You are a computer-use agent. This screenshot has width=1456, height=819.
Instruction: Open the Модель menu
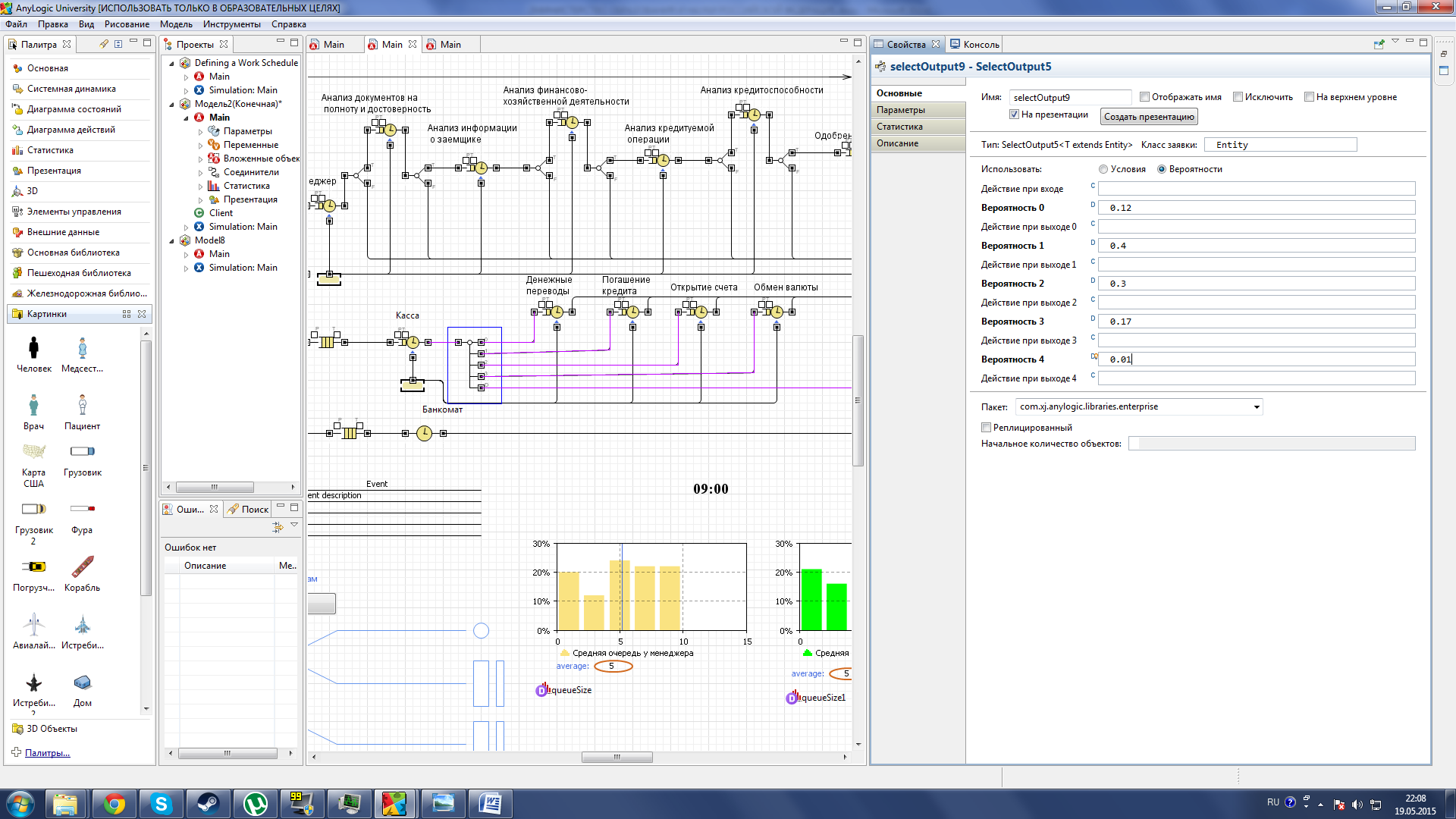coord(175,24)
